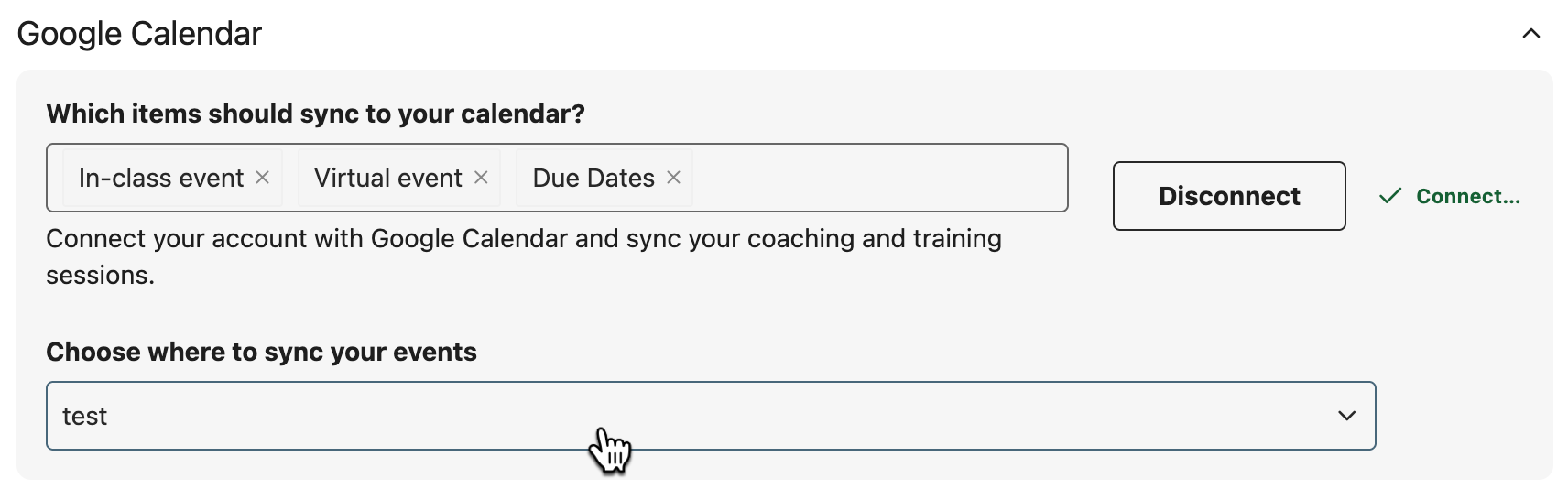Screen dimensions: 1568x489
Task: Remove the In-class event tag
Action: tap(262, 178)
